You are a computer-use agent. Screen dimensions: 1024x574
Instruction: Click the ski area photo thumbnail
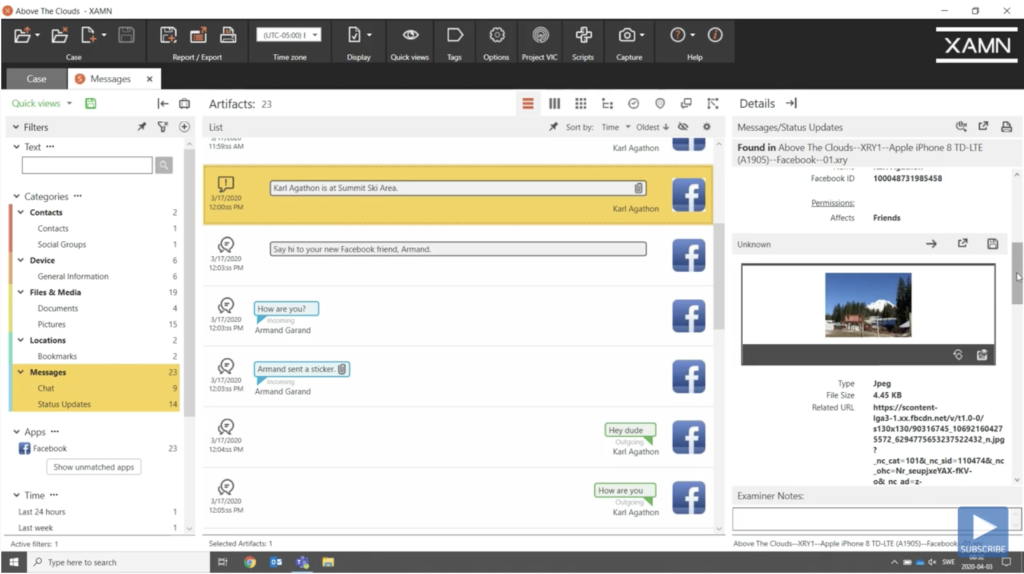pyautogui.click(x=868, y=305)
